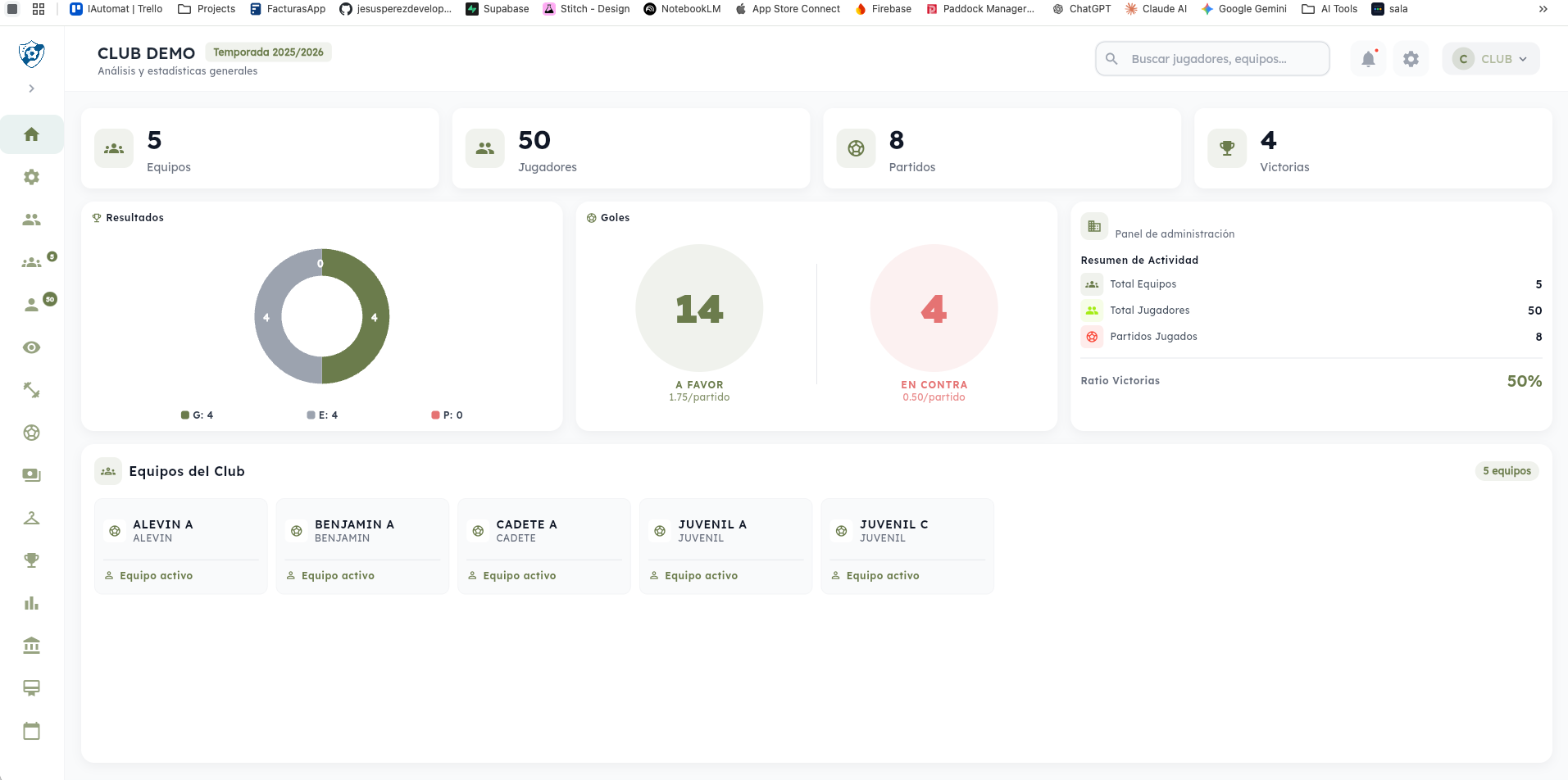Click the Buscar jugadores search field

[1211, 59]
